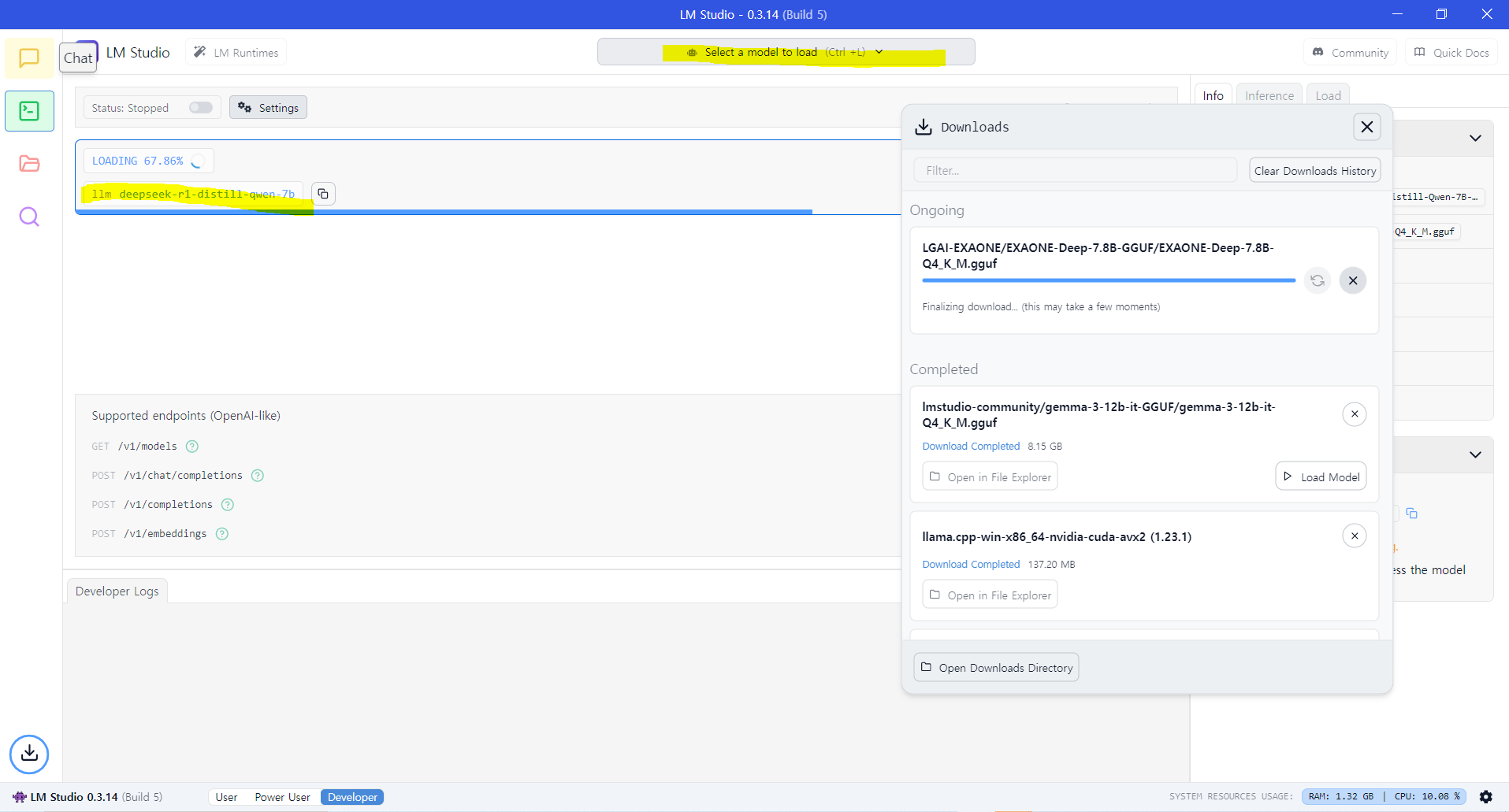Load the gemma-3-12b-it model

tap(1321, 476)
